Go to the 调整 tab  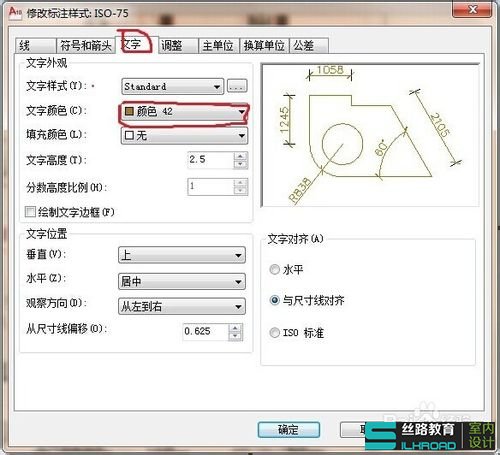[x=178, y=45]
